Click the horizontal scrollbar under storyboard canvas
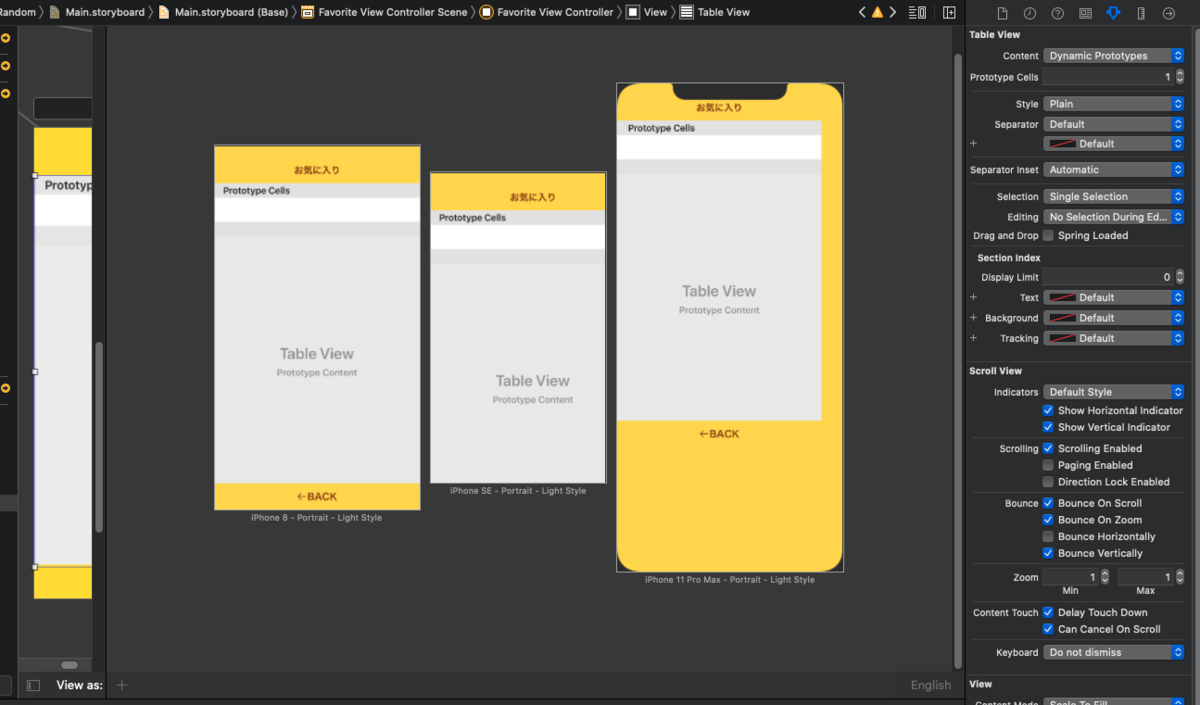 [x=69, y=665]
